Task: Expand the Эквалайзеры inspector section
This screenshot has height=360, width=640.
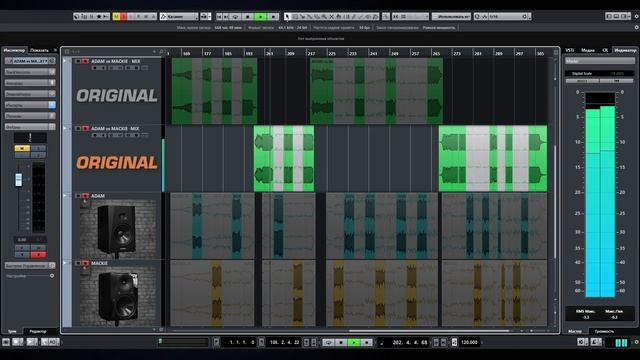Action: click(30, 94)
